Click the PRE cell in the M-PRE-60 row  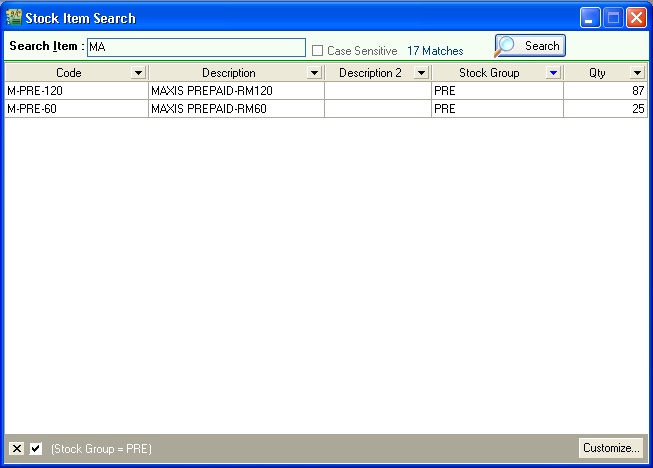[497, 109]
